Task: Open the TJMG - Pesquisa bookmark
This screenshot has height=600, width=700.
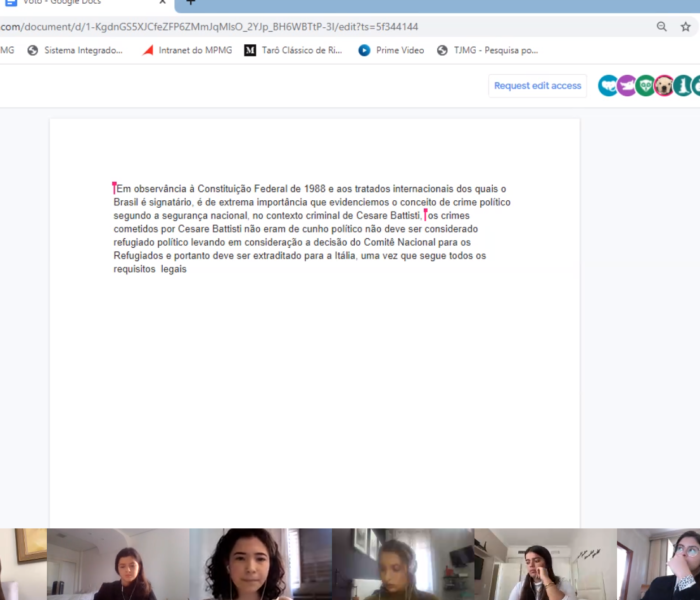Action: [488, 50]
